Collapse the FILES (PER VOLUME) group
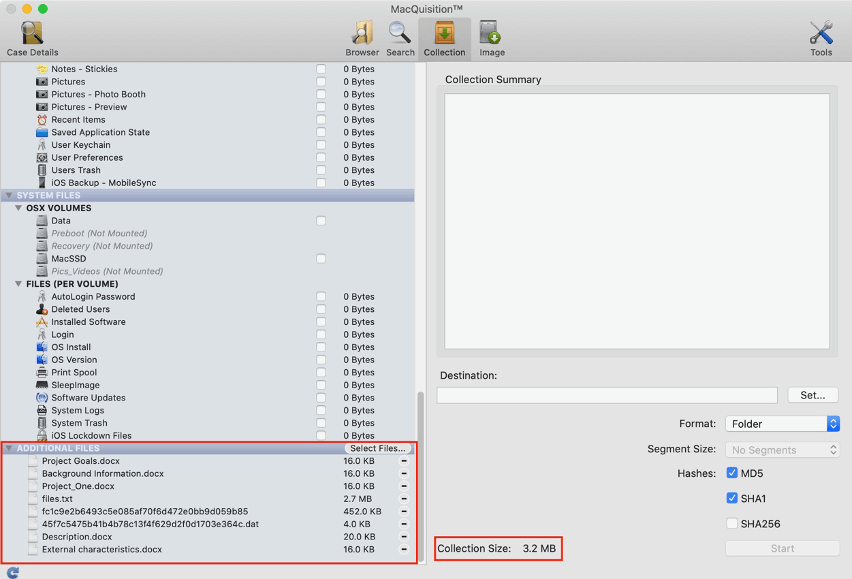The height and width of the screenshot is (579, 852). [18, 284]
